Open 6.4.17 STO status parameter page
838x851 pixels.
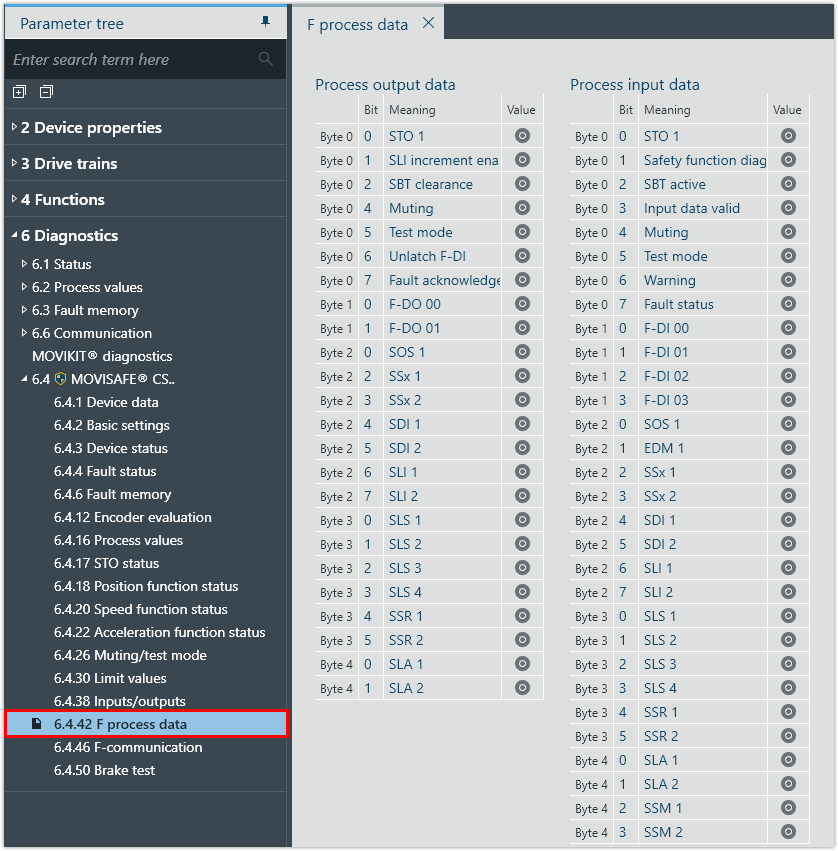pyautogui.click(x=106, y=563)
